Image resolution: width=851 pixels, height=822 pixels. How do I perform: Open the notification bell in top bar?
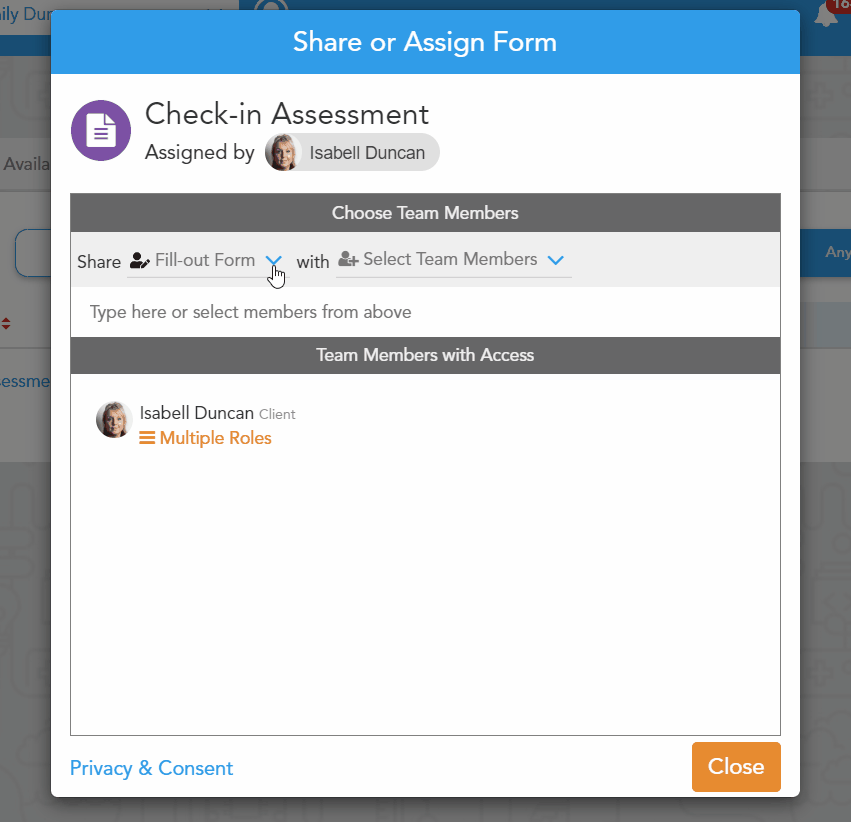pyautogui.click(x=826, y=16)
